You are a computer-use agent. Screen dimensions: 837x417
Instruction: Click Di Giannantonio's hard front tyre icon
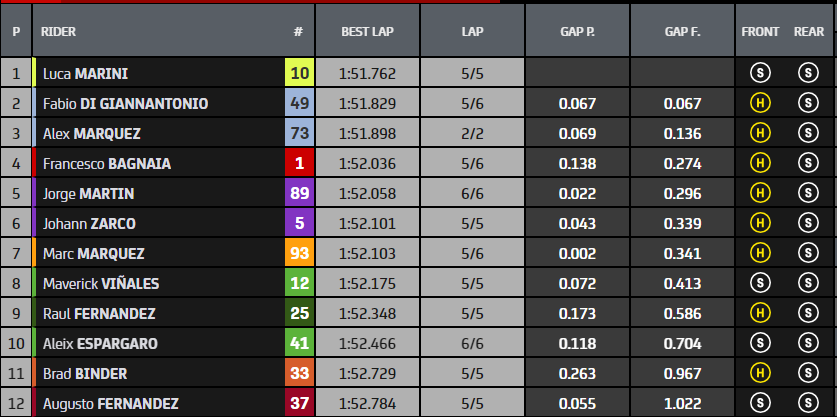click(761, 103)
